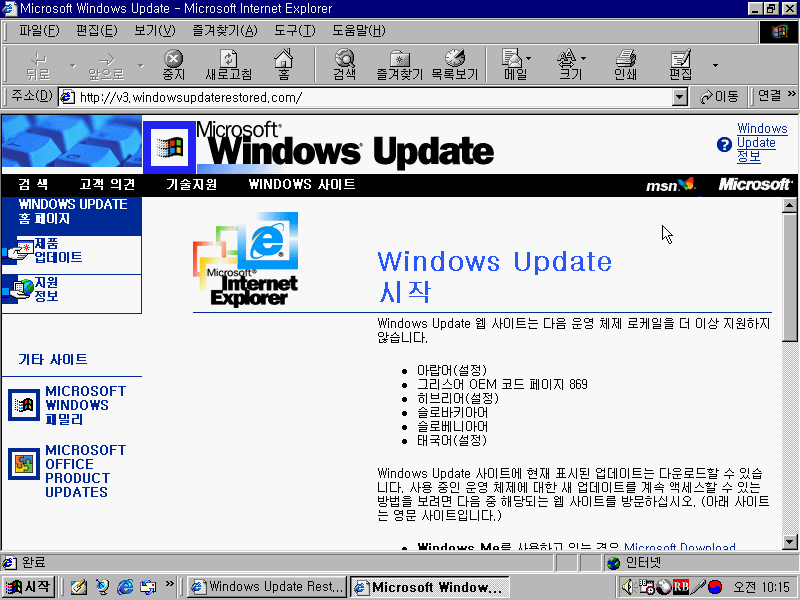Click the RB tray icon

[x=681, y=587]
